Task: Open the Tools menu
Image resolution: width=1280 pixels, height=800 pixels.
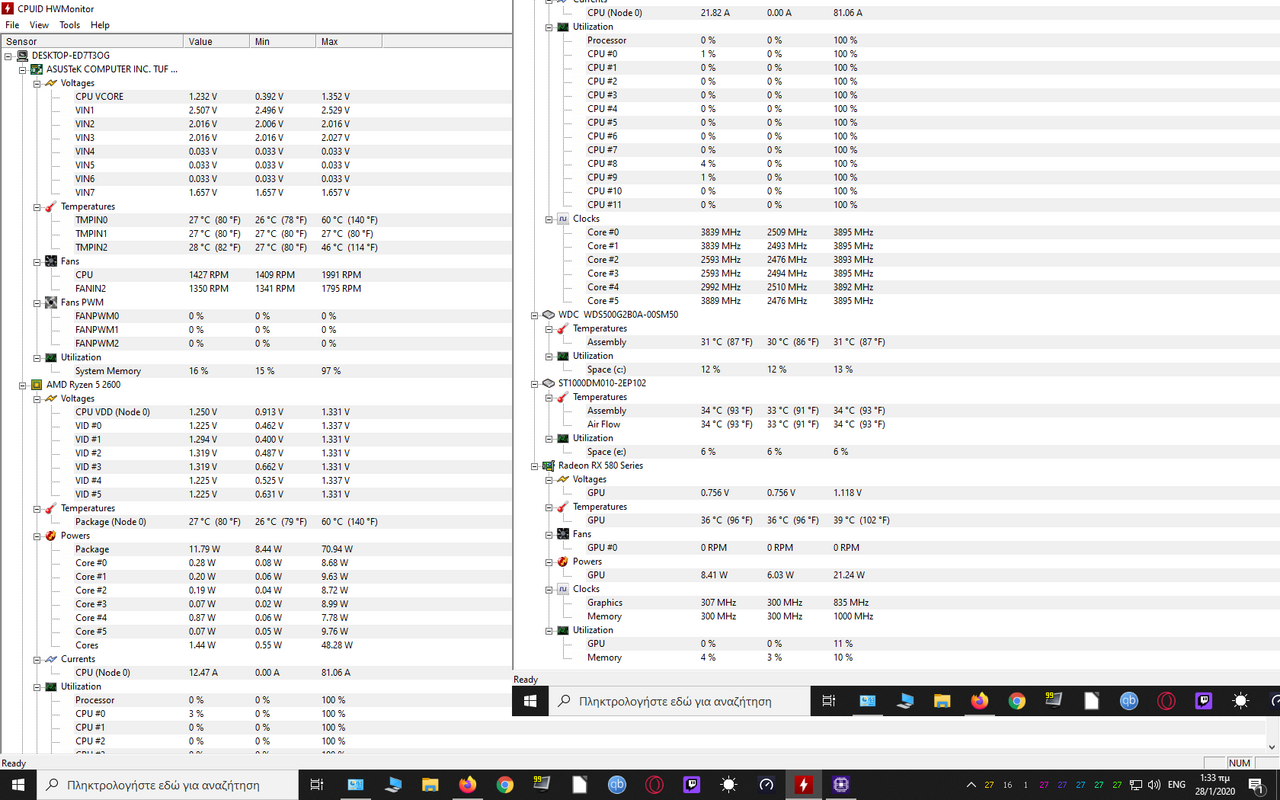Action: [69, 25]
